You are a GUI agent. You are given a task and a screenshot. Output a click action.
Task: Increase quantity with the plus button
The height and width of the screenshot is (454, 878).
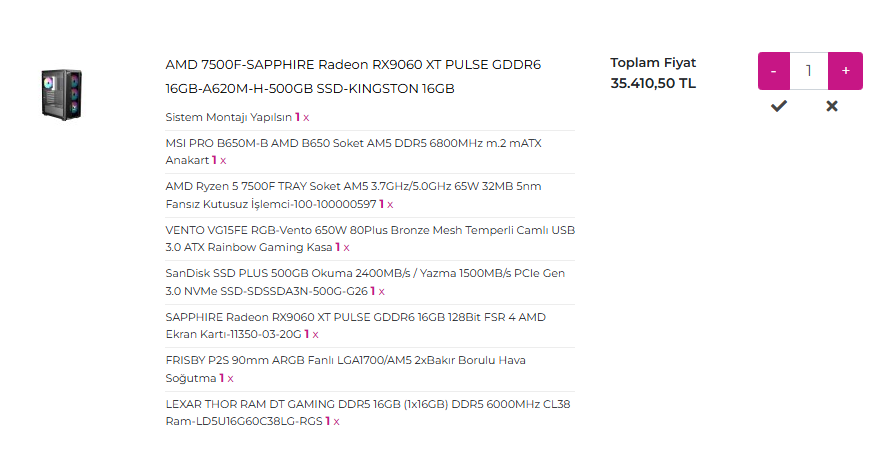pyautogui.click(x=846, y=71)
